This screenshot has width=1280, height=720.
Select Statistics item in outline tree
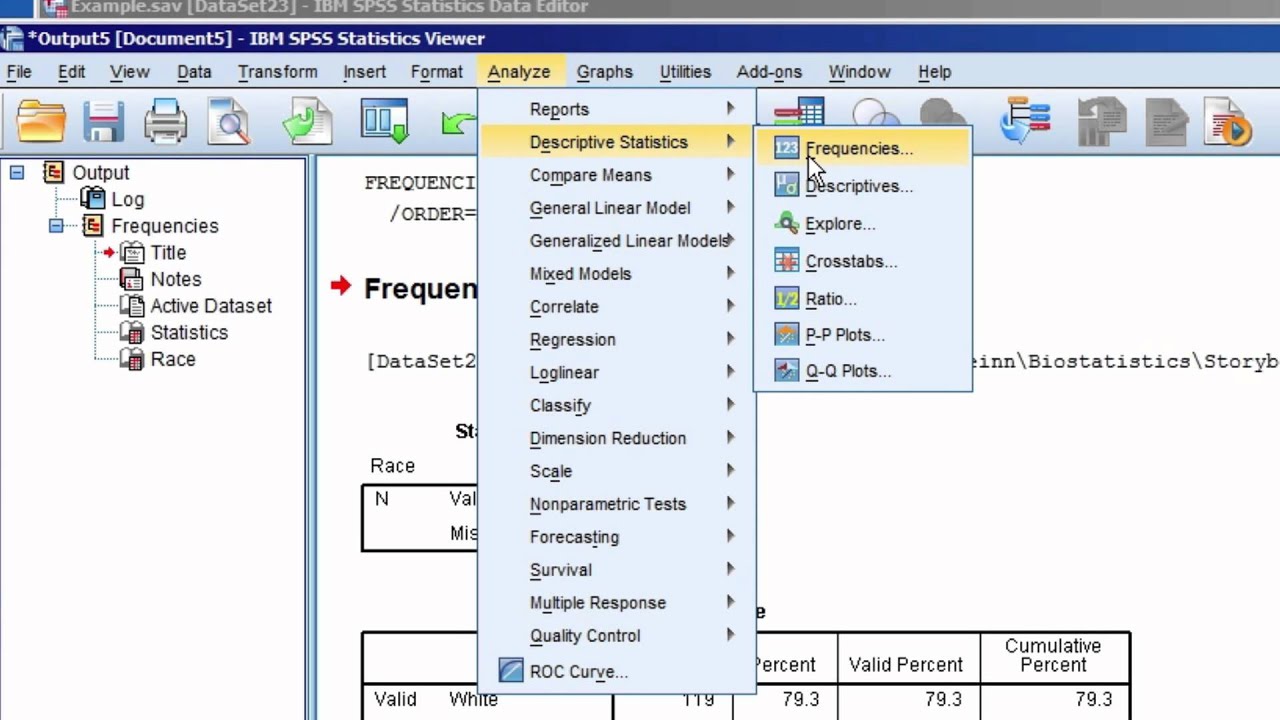pyautogui.click(x=189, y=332)
